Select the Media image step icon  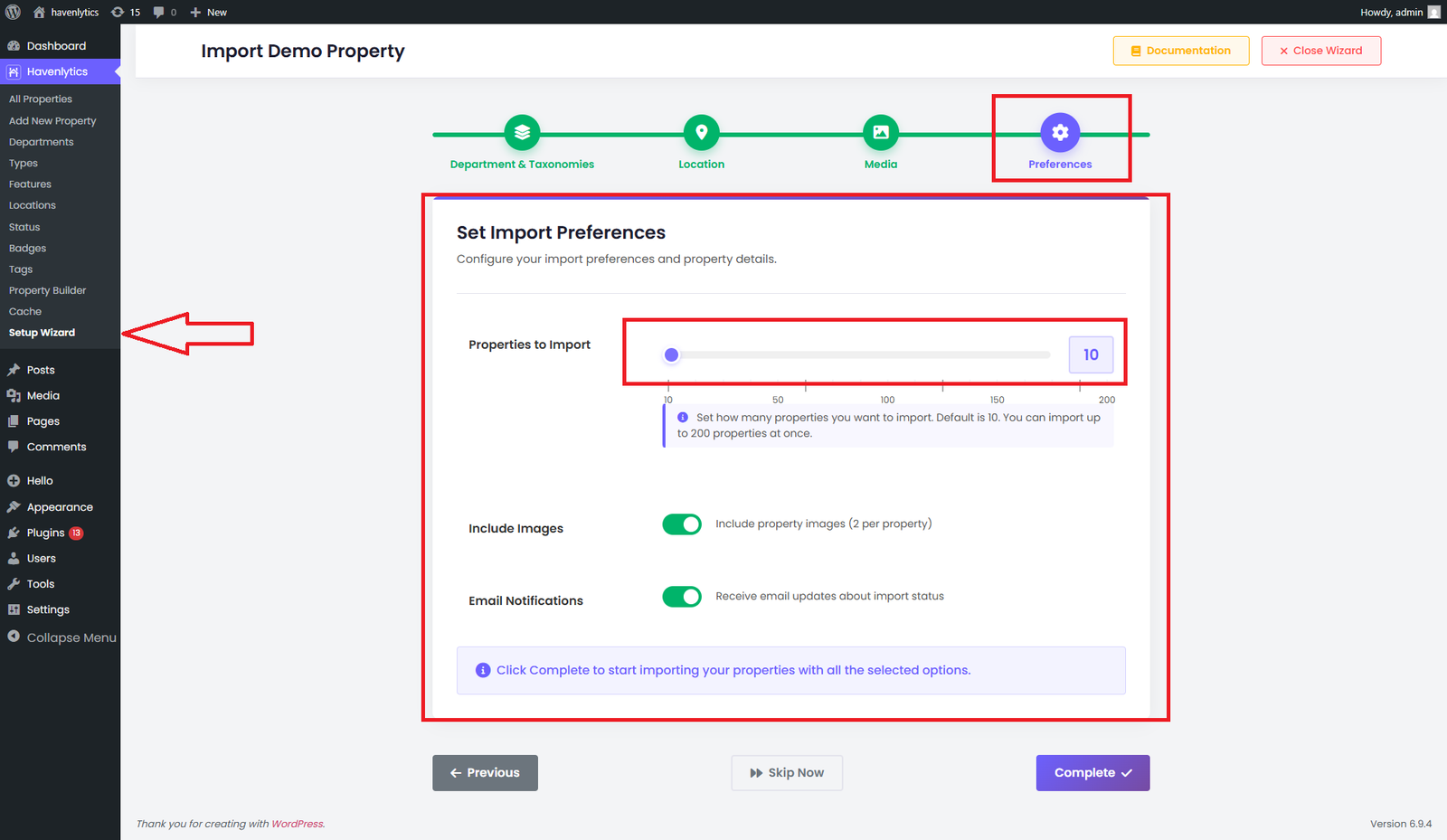[x=880, y=133]
